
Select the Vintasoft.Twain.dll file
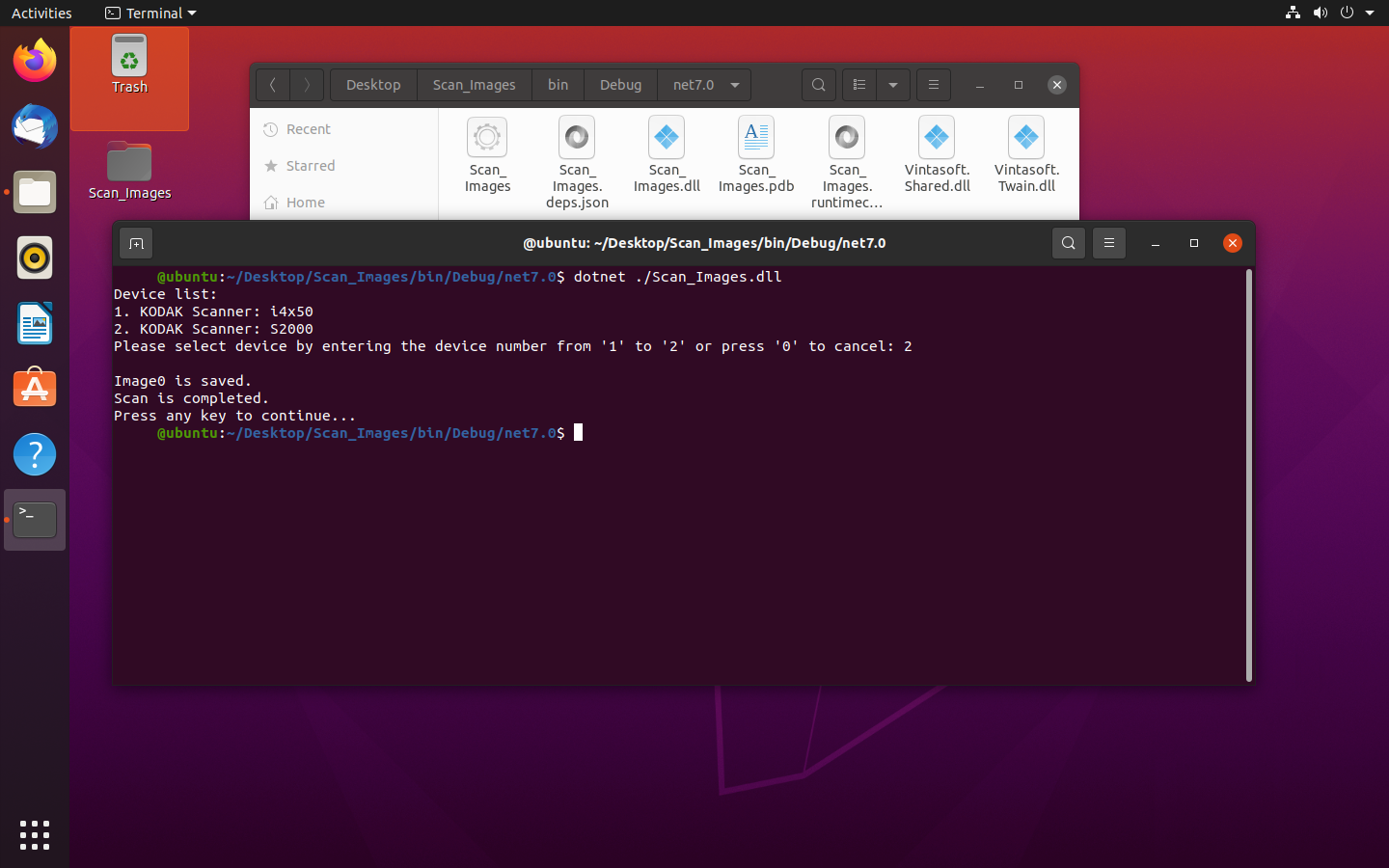click(x=1026, y=156)
